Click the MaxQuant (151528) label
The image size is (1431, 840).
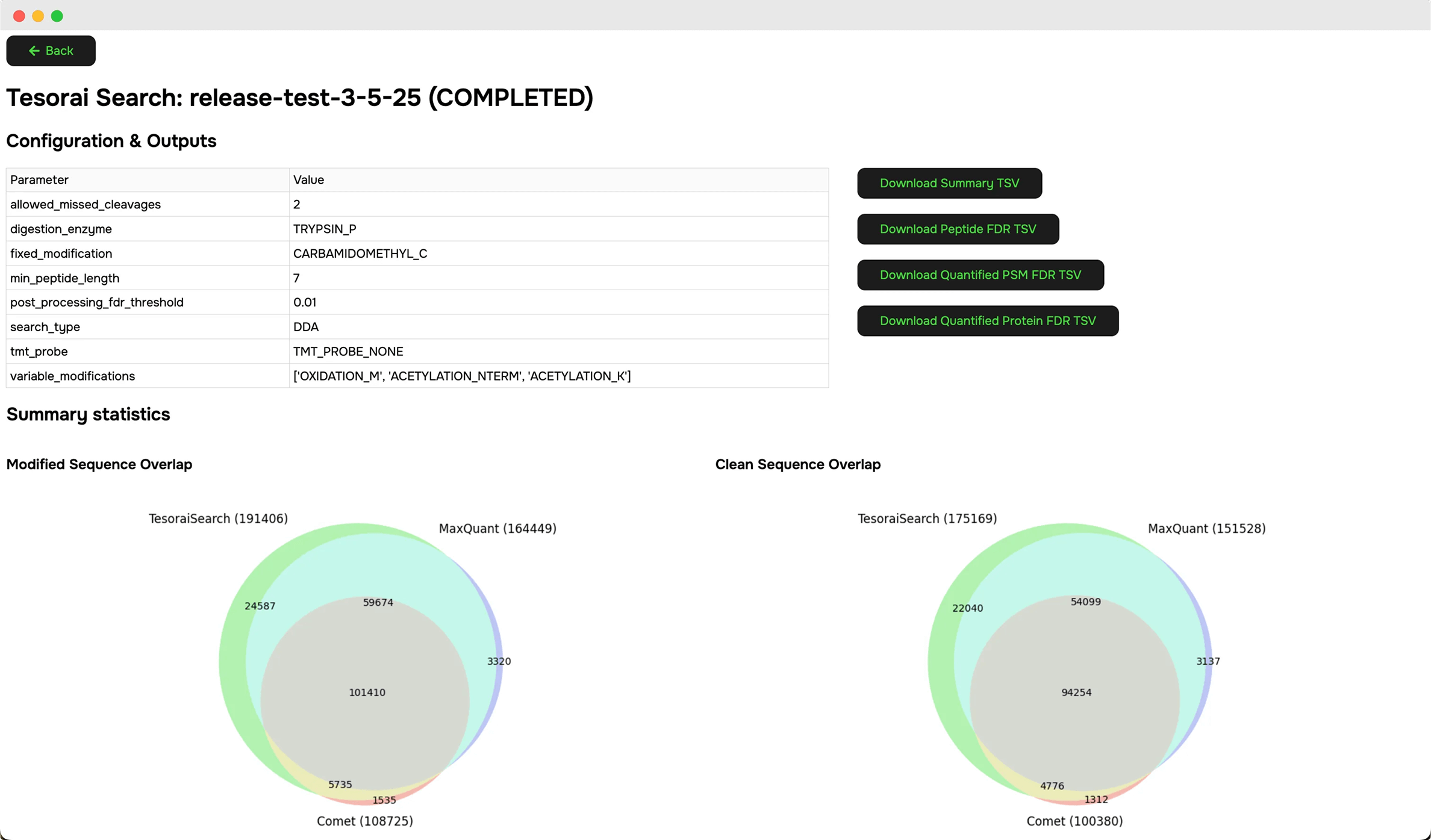pos(1206,529)
